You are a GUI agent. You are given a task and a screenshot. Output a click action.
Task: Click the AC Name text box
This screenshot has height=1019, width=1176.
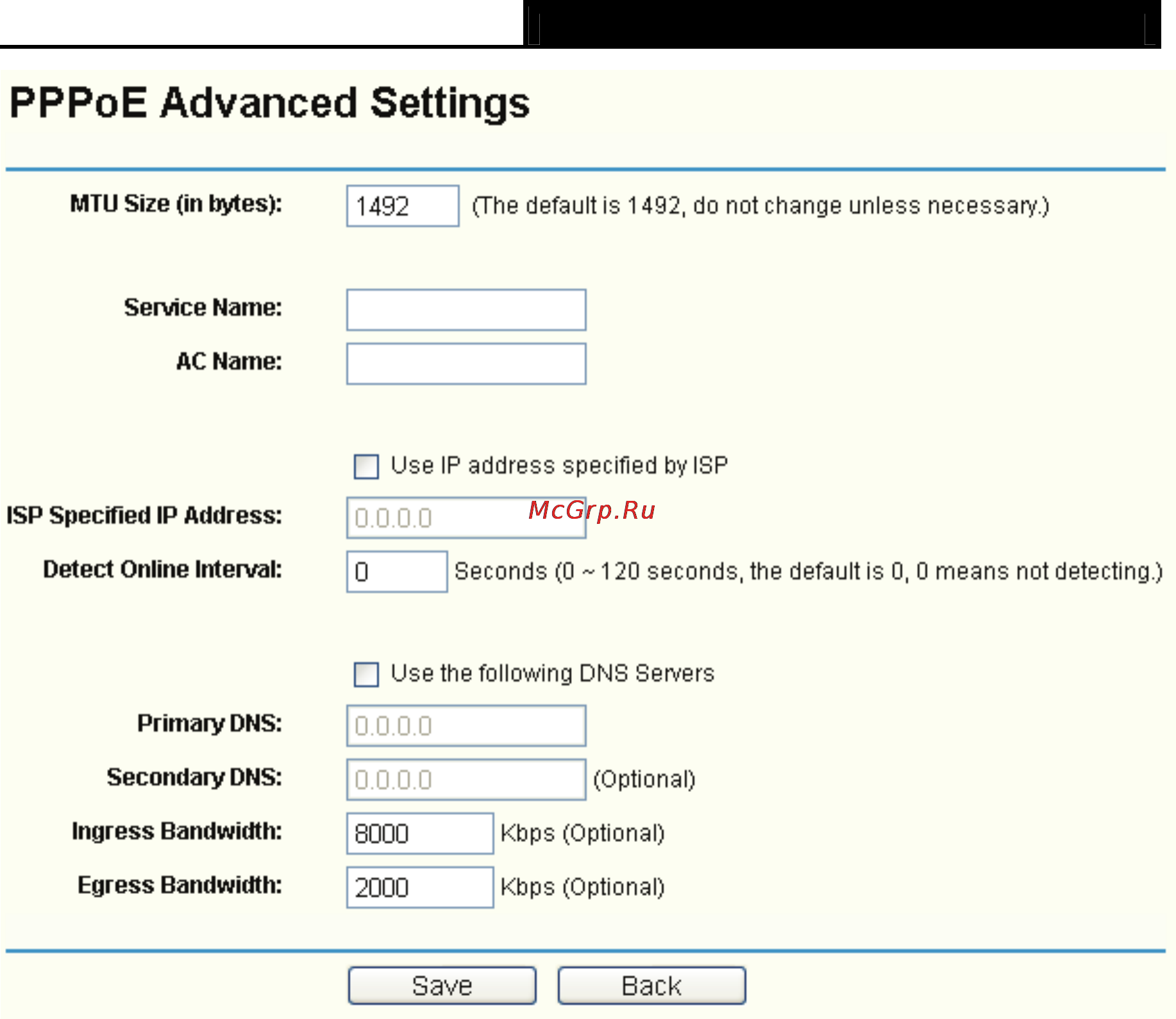[466, 364]
